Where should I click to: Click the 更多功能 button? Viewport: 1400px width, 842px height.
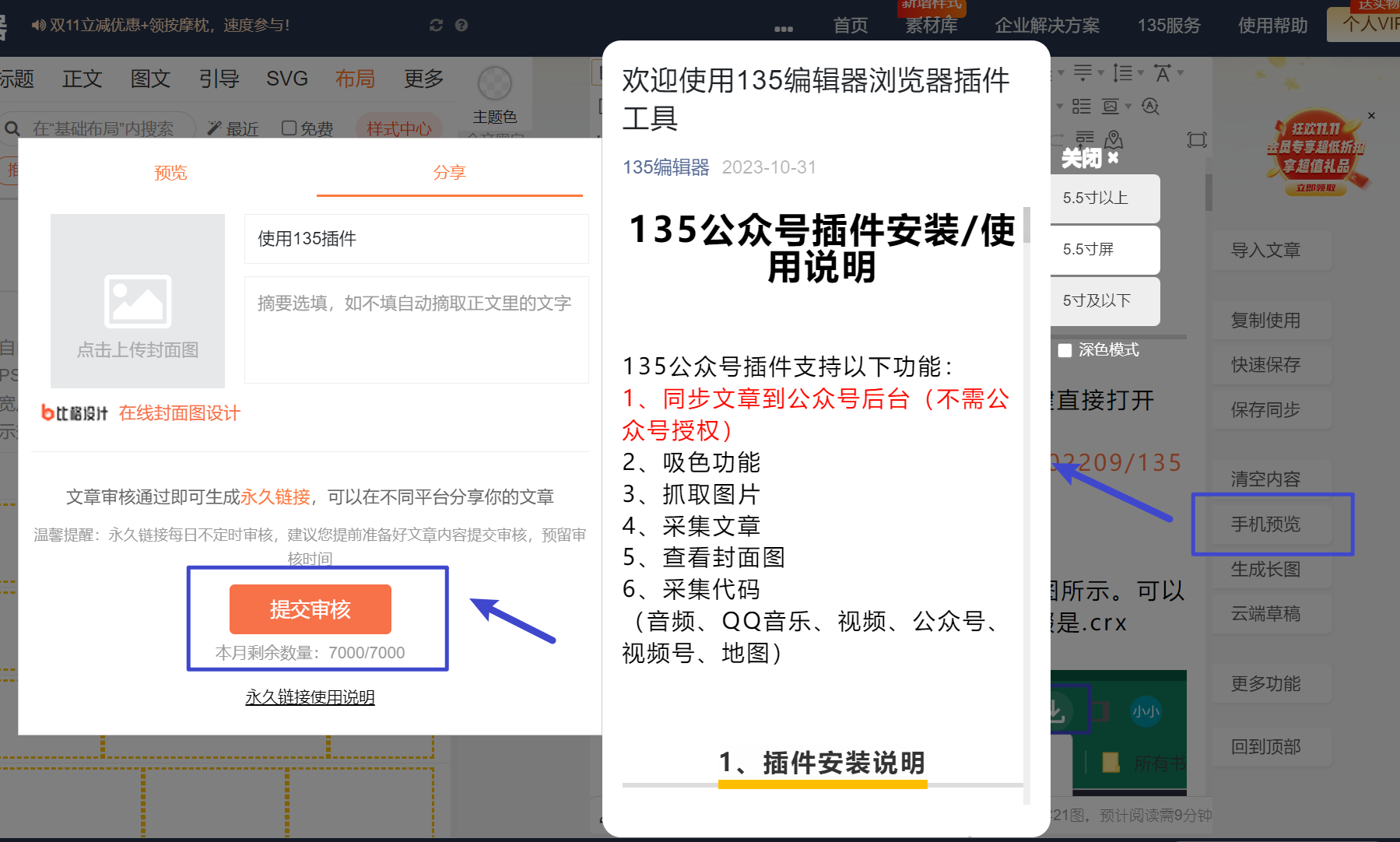coord(1272,684)
